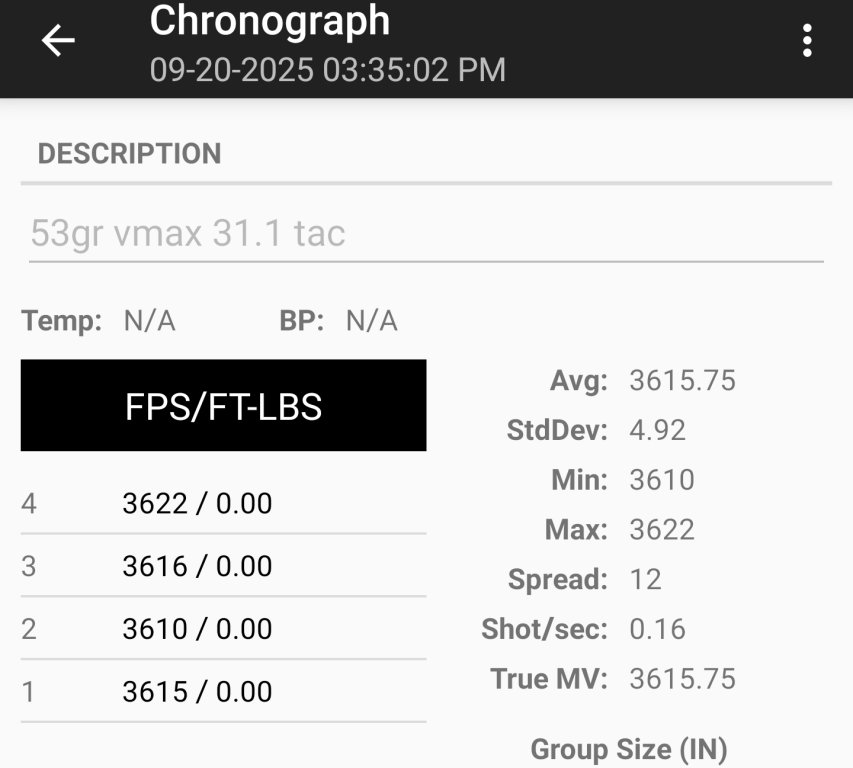Tap the Avg value 3615.75
The image size is (853, 768).
pyautogui.click(x=682, y=380)
